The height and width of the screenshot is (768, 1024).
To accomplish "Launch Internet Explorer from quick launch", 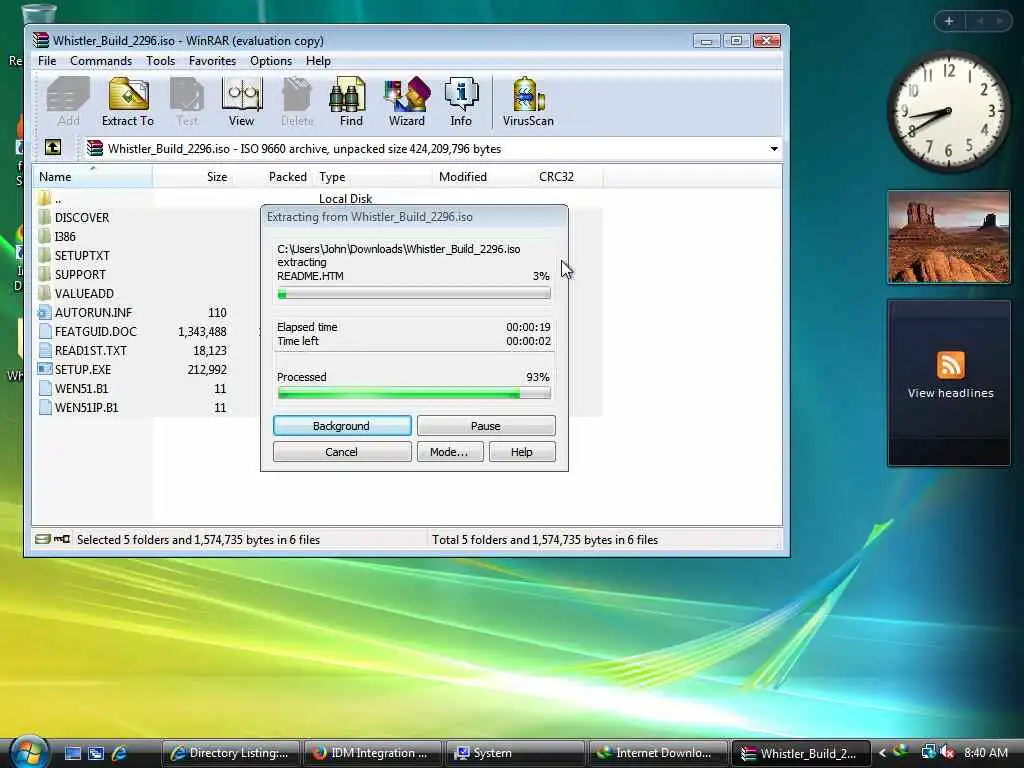I will pos(119,753).
